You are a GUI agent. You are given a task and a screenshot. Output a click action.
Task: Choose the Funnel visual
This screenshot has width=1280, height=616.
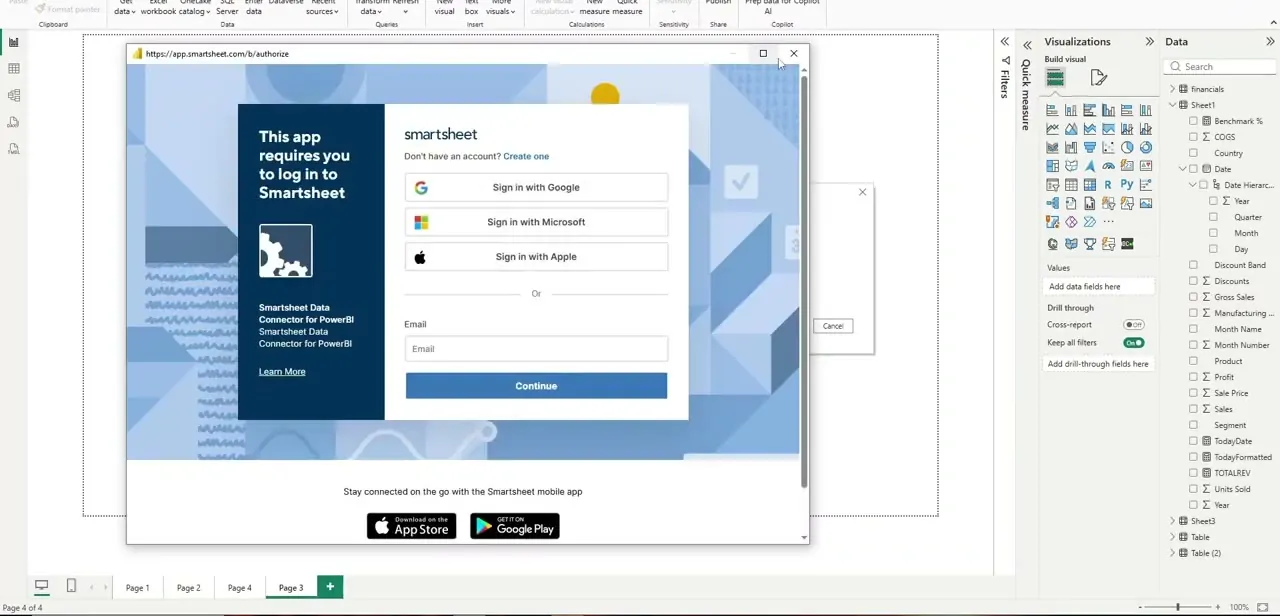coord(1089,147)
